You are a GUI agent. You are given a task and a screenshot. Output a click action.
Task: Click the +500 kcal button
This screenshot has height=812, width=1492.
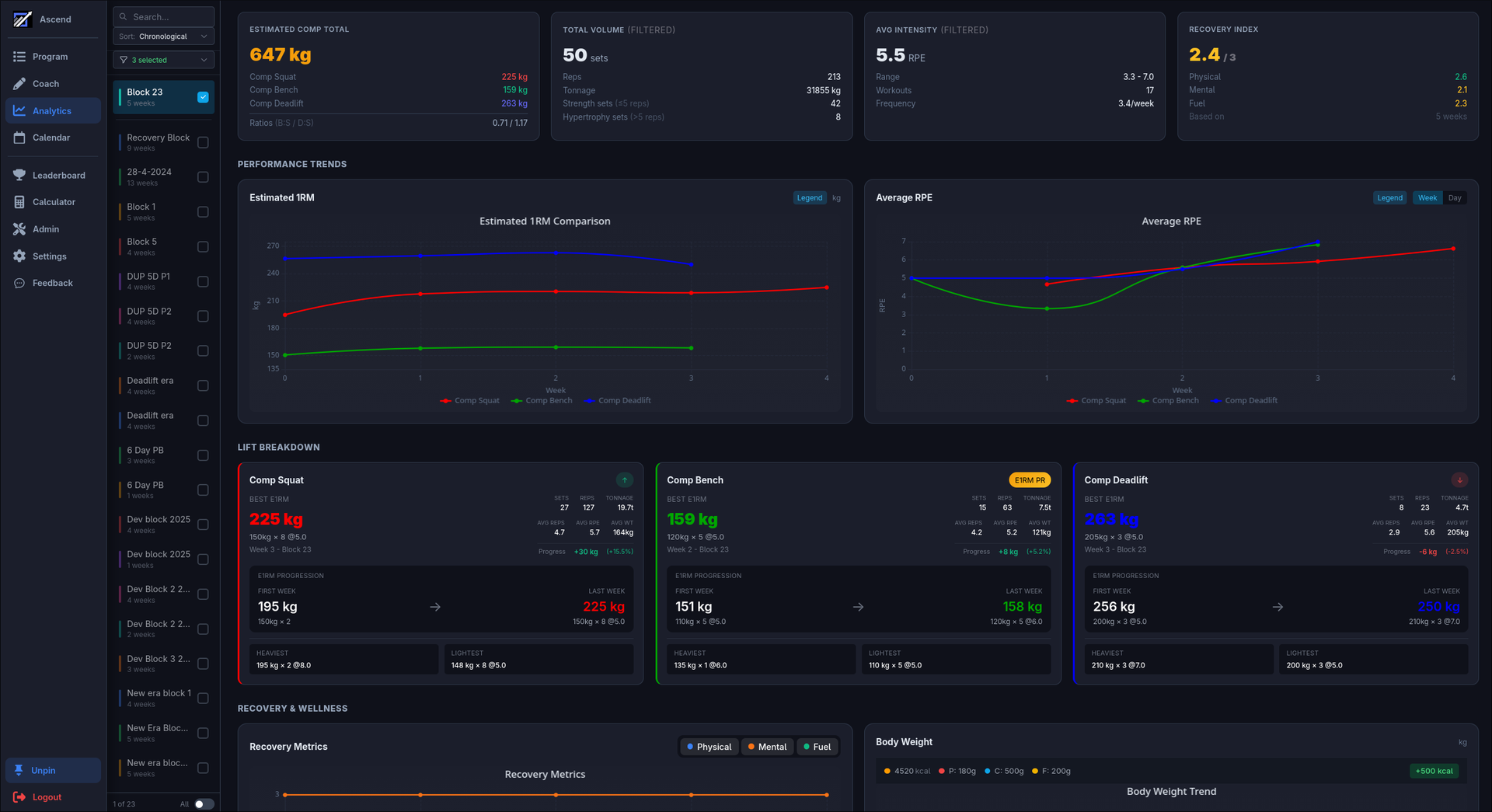click(x=1434, y=771)
